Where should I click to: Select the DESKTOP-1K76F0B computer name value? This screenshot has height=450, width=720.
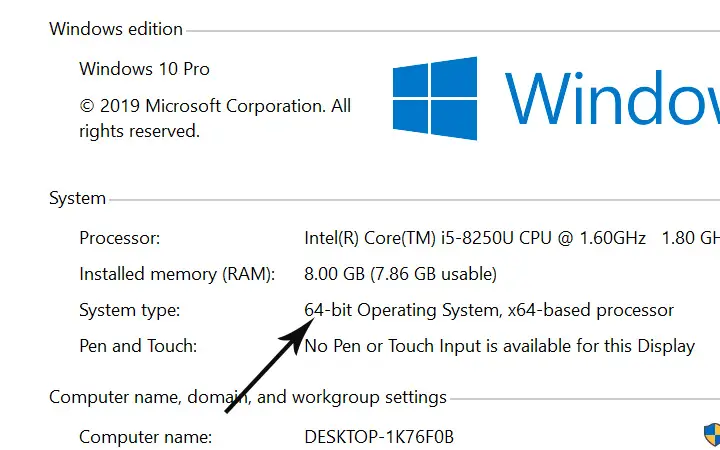(379, 437)
